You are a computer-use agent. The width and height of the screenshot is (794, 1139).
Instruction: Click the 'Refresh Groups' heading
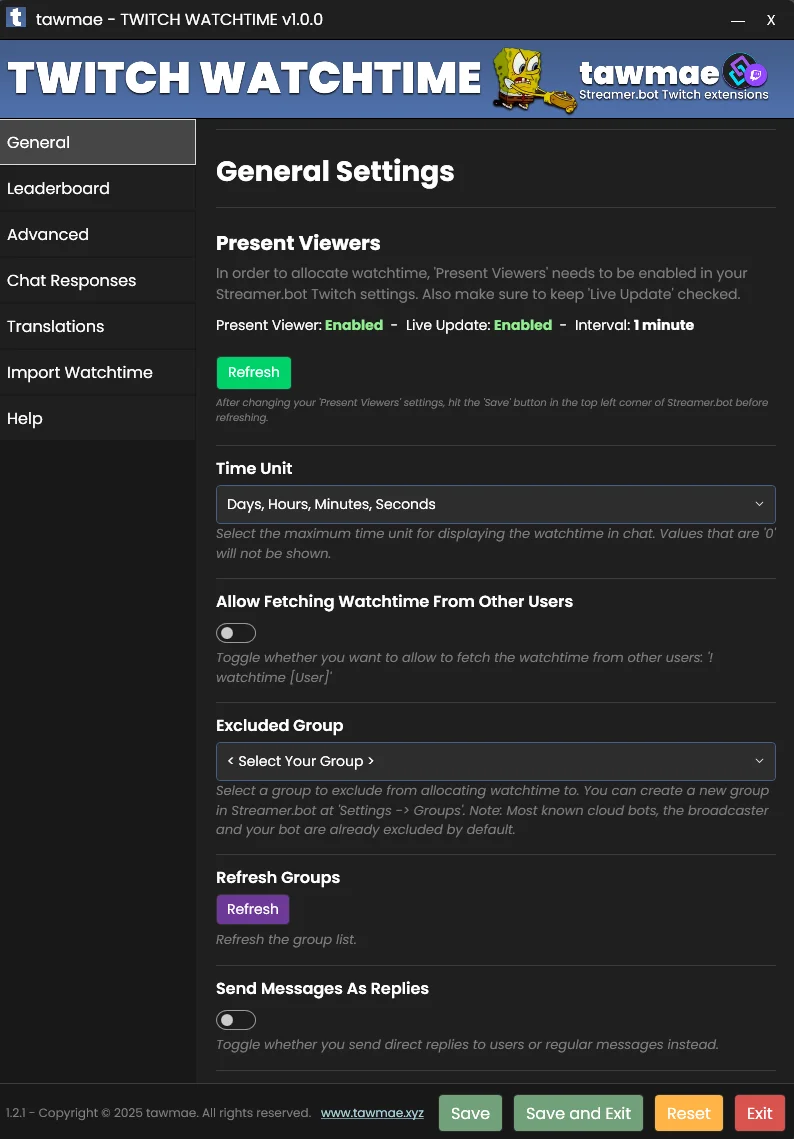point(278,877)
